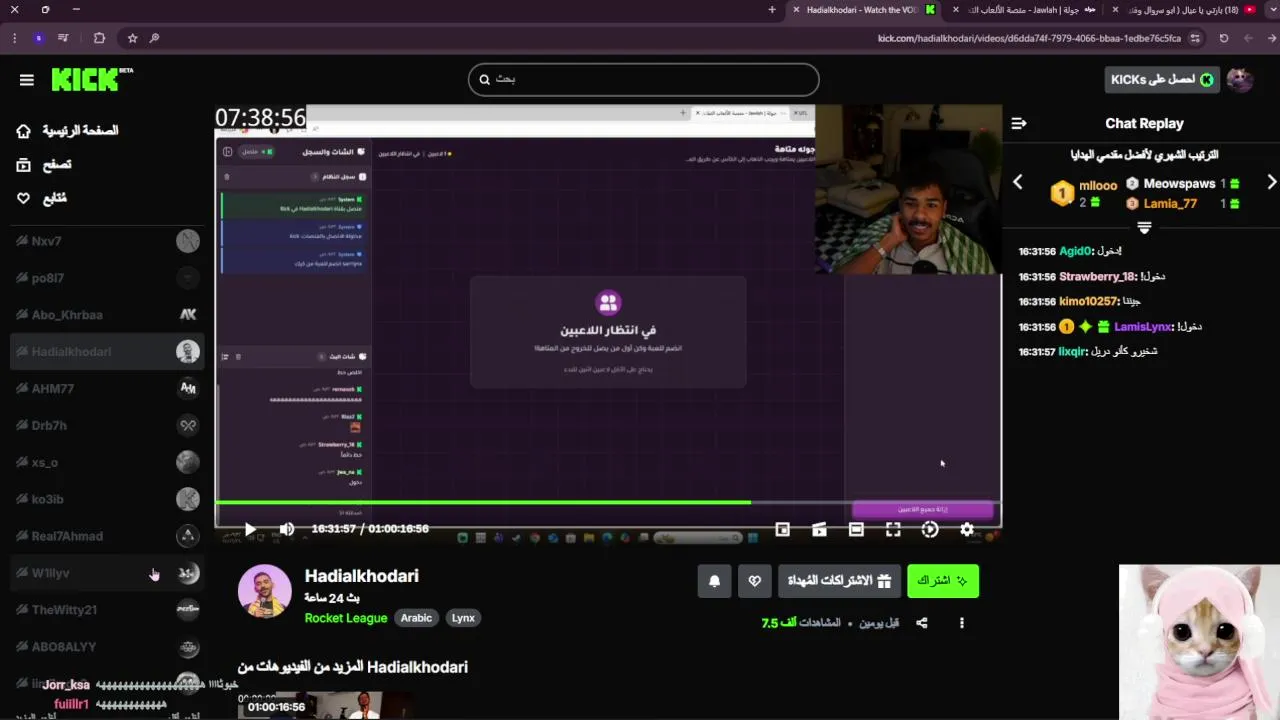Click the Get KICKs button

(1162, 79)
